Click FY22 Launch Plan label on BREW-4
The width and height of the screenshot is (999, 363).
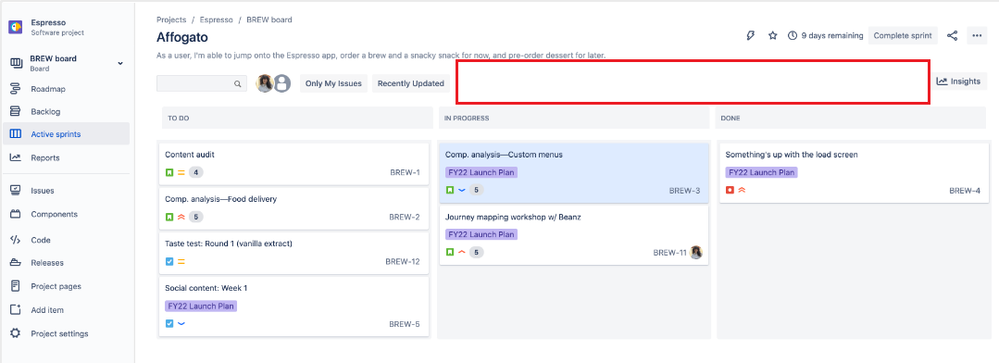click(x=762, y=173)
